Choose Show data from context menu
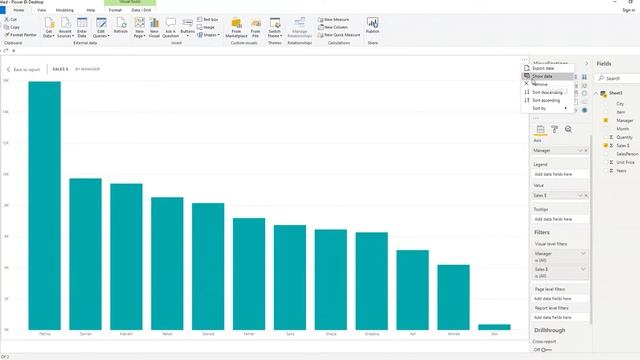Screen dimensions: 640x360 click(547, 76)
